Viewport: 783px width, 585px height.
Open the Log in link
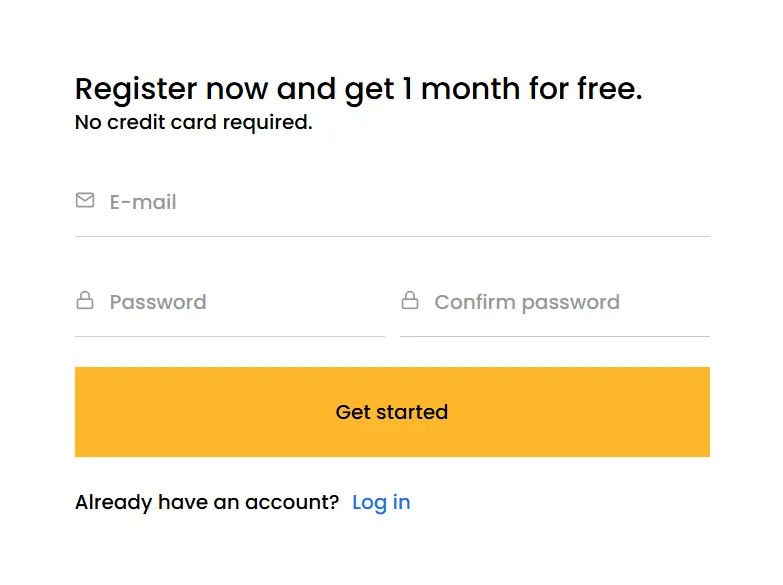pos(381,502)
